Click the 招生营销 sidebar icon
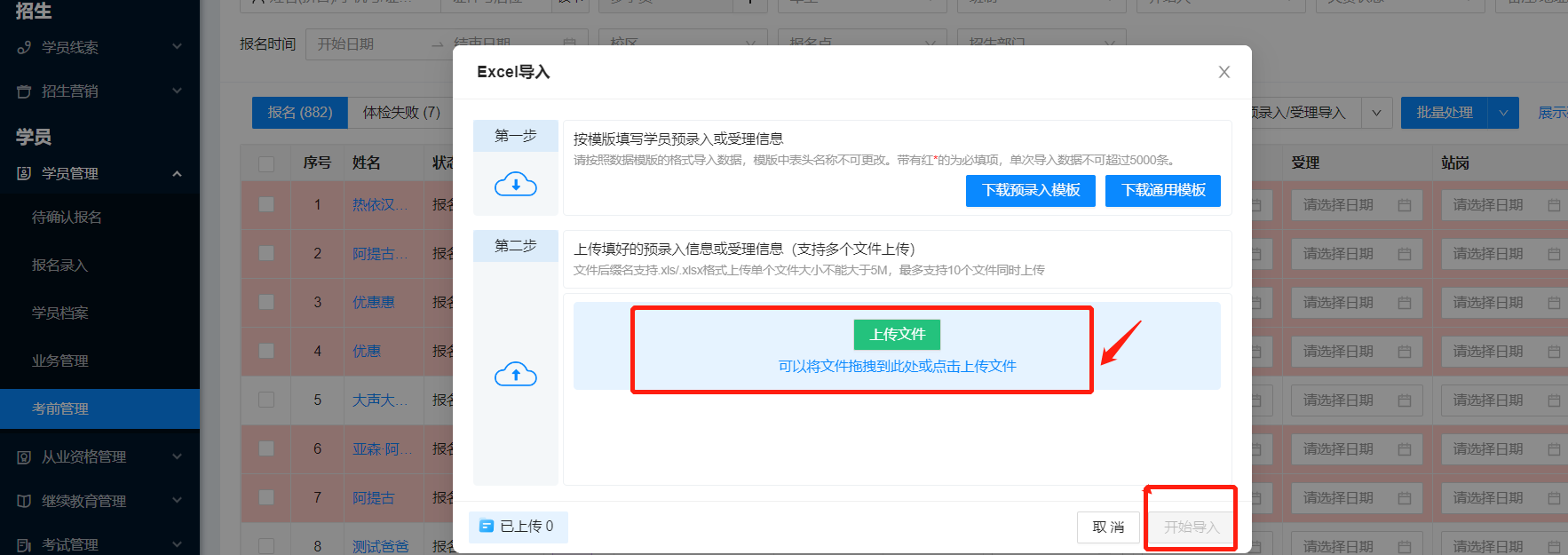The image size is (1568, 555). [24, 91]
